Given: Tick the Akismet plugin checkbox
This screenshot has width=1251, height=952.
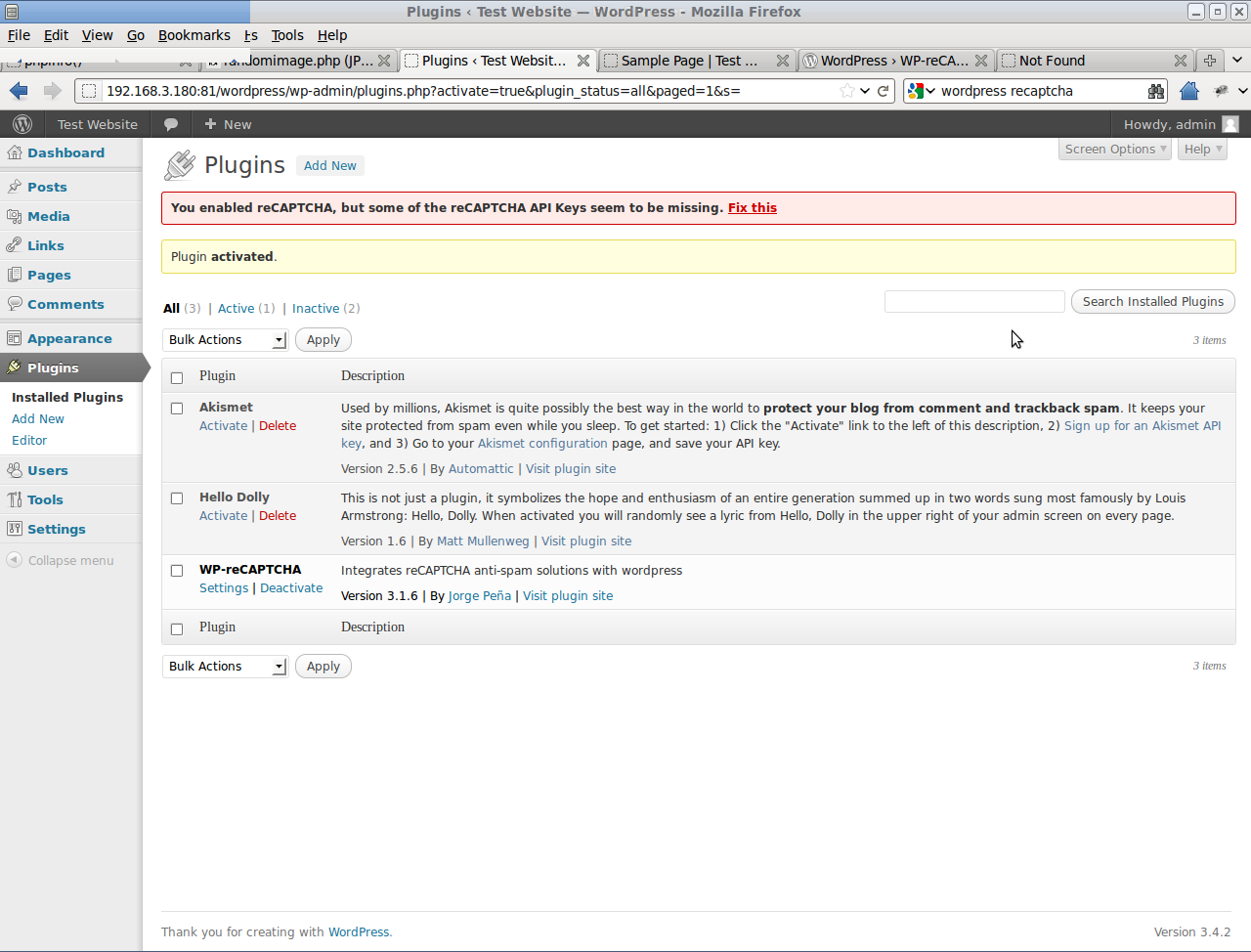Looking at the screenshot, I should [177, 409].
